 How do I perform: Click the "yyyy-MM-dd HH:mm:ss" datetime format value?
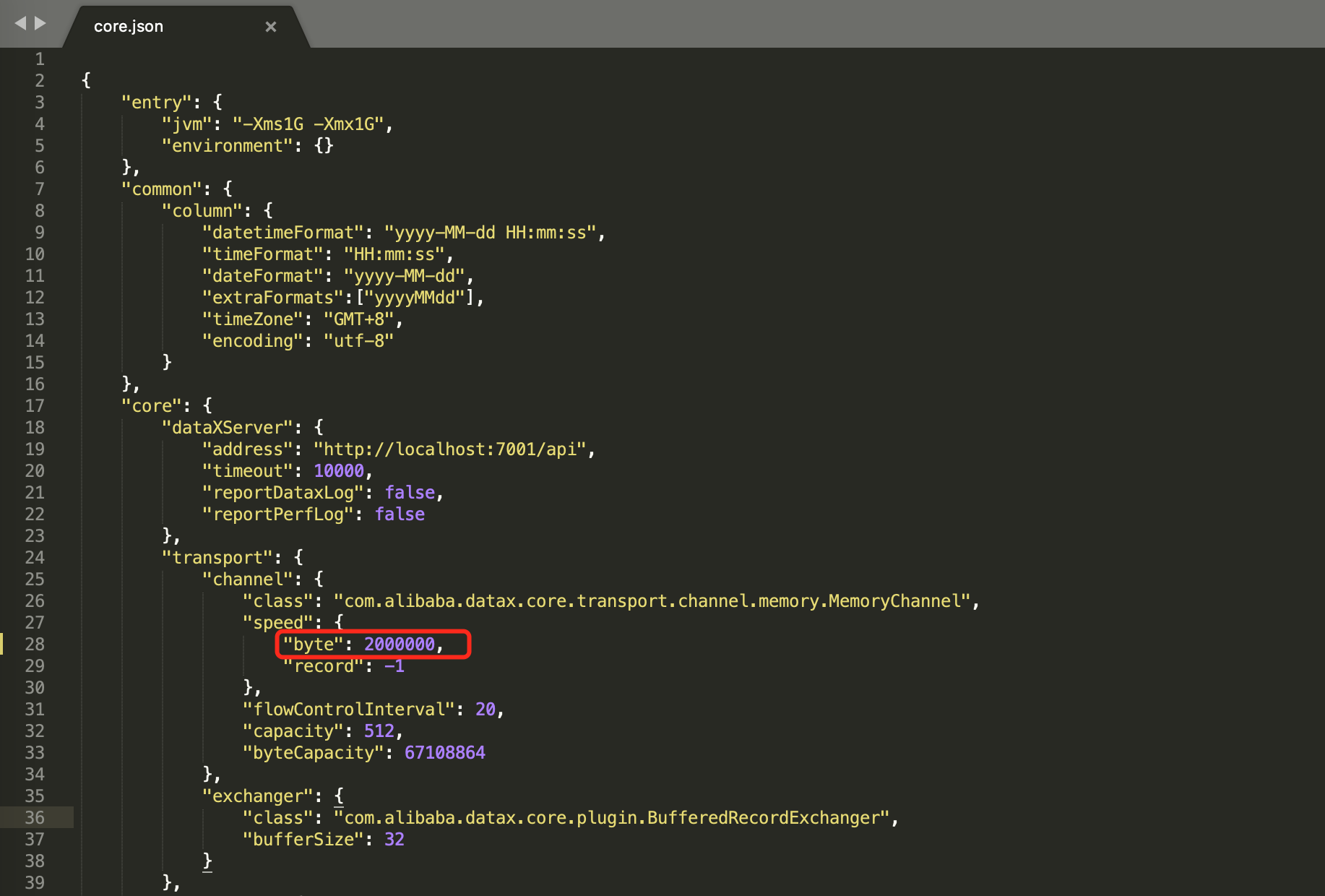(x=491, y=233)
